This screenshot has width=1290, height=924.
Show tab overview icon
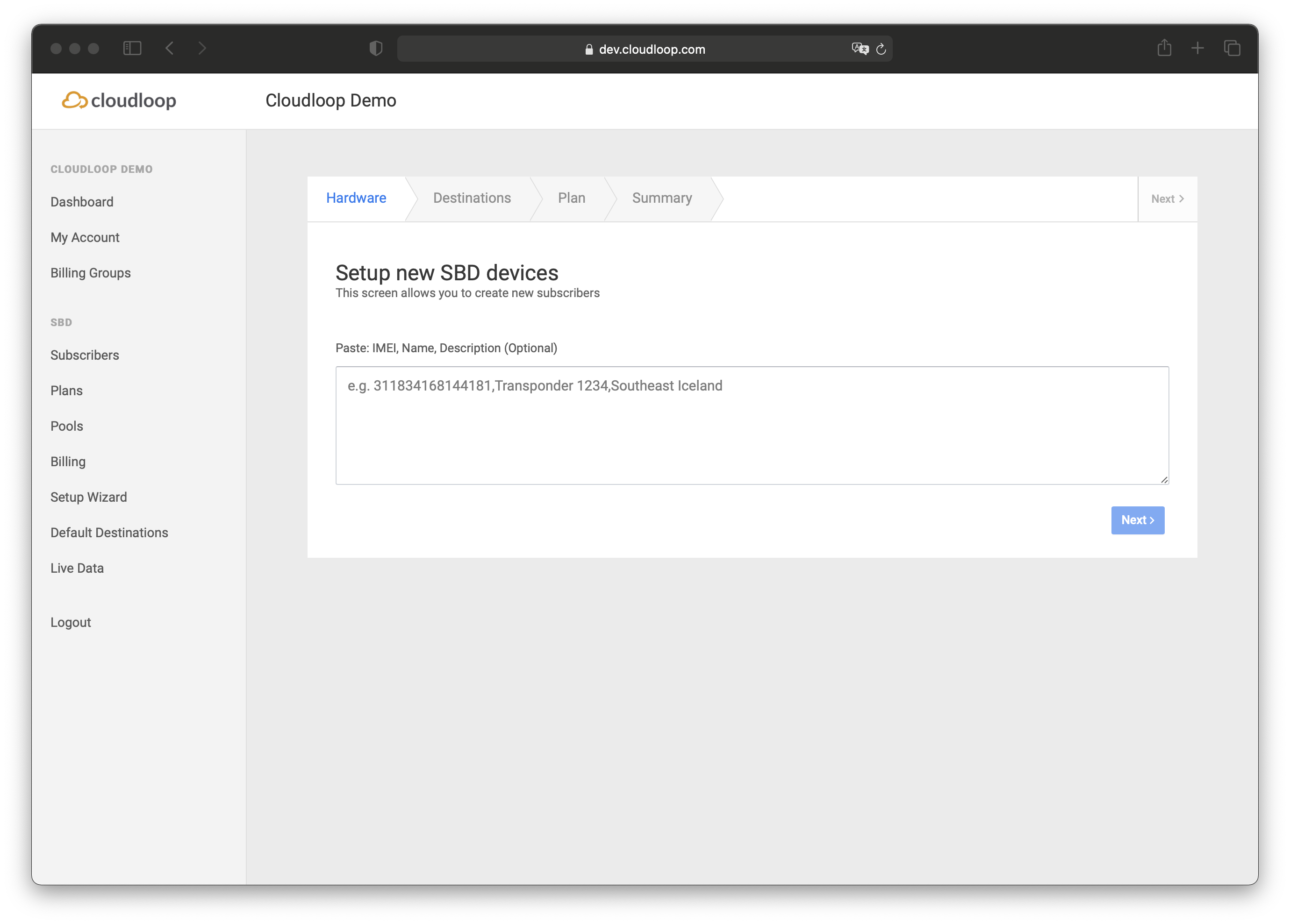coord(1232,48)
